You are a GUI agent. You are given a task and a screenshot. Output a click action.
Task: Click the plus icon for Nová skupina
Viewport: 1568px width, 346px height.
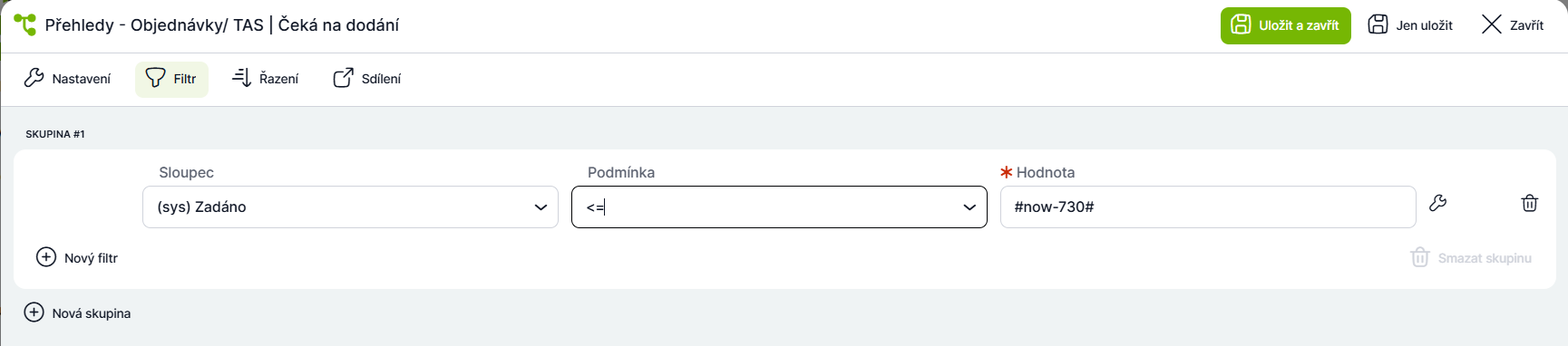(34, 312)
